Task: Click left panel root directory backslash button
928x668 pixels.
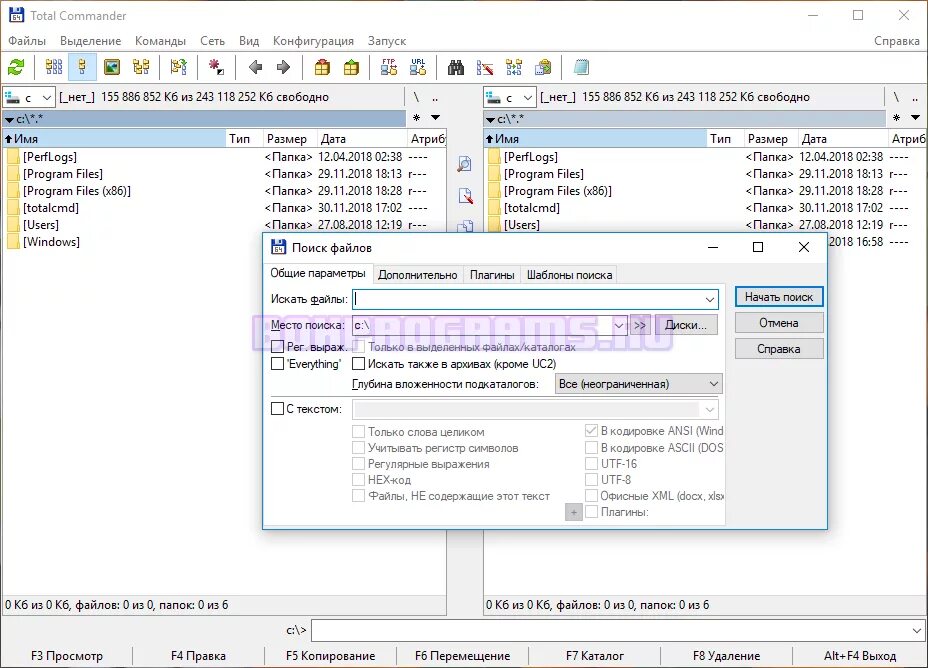Action: pos(416,97)
